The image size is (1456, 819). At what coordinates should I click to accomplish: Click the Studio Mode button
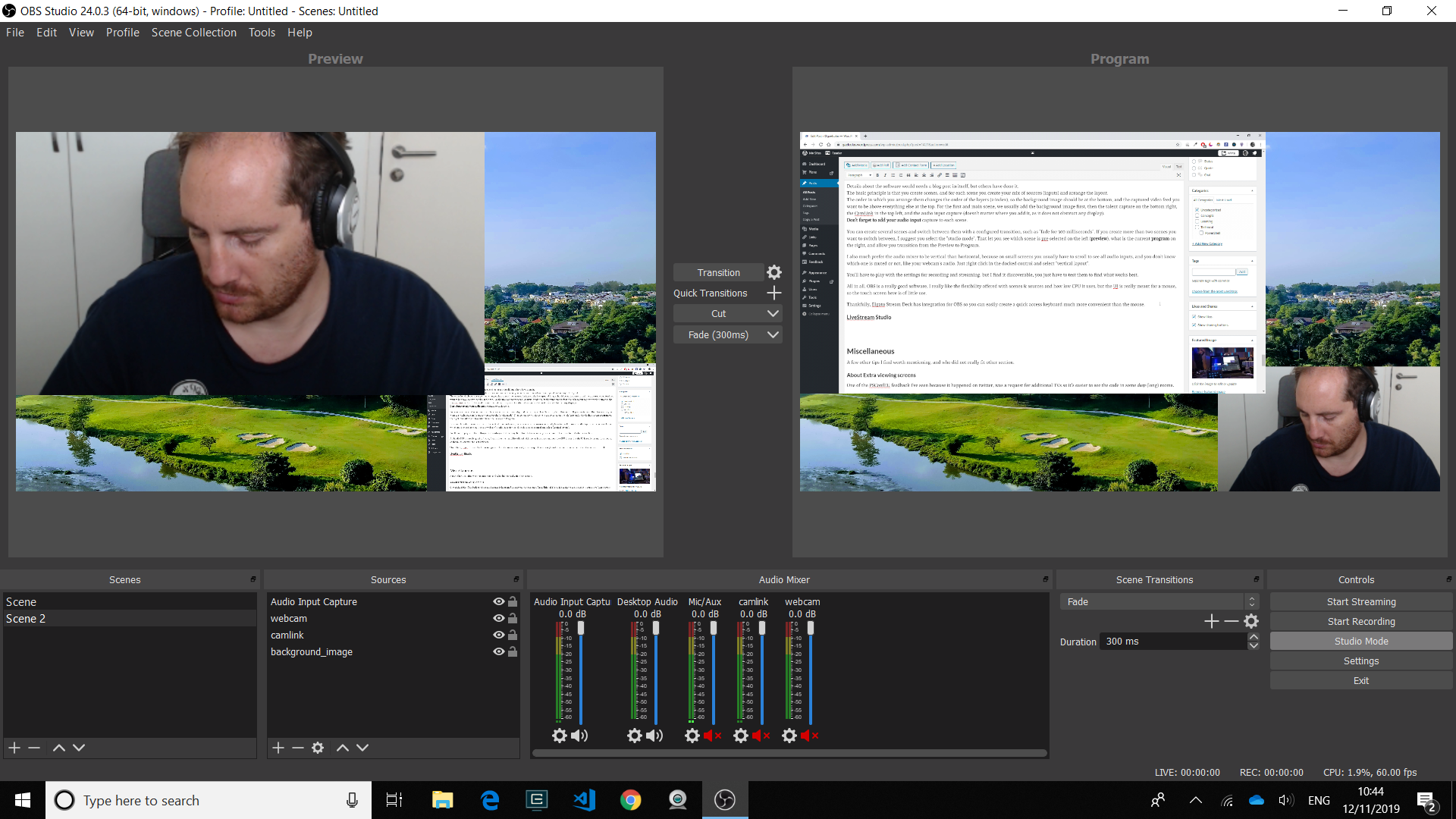coord(1360,641)
